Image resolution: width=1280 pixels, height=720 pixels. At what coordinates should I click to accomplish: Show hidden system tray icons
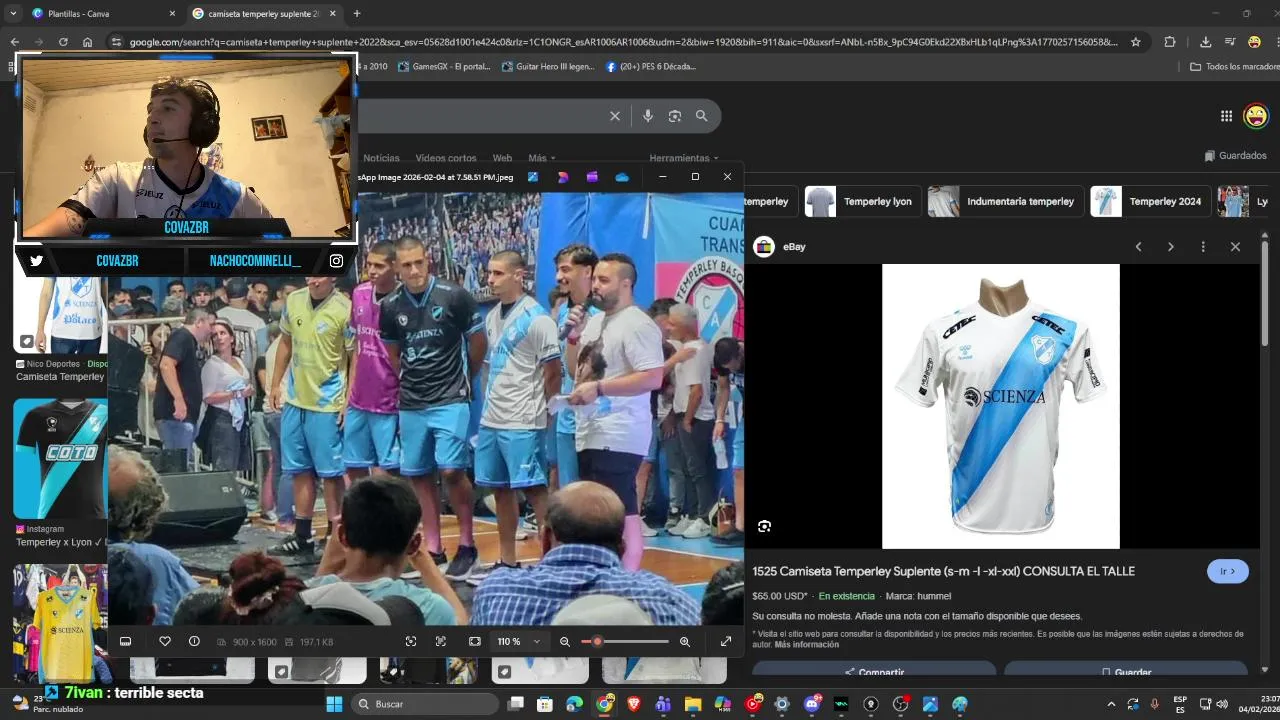coord(1110,704)
